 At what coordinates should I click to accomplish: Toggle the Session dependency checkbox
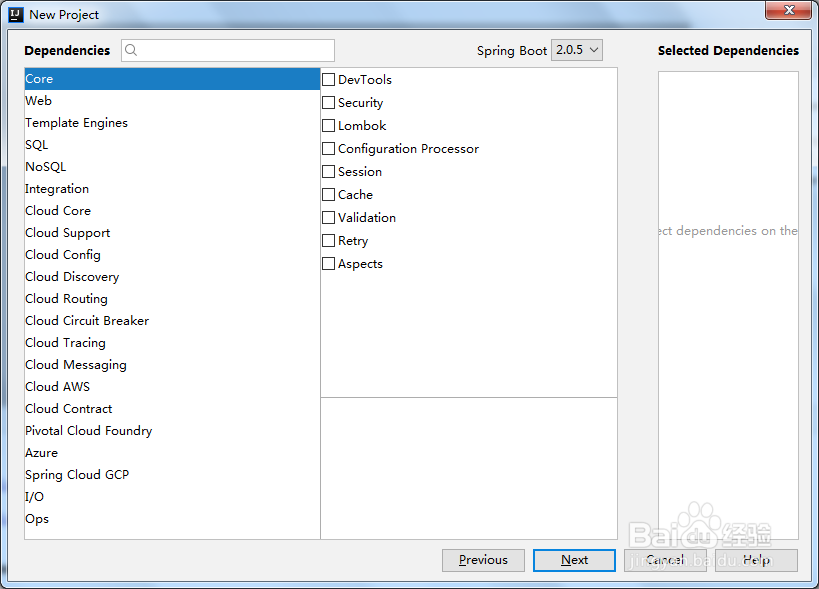click(x=329, y=171)
